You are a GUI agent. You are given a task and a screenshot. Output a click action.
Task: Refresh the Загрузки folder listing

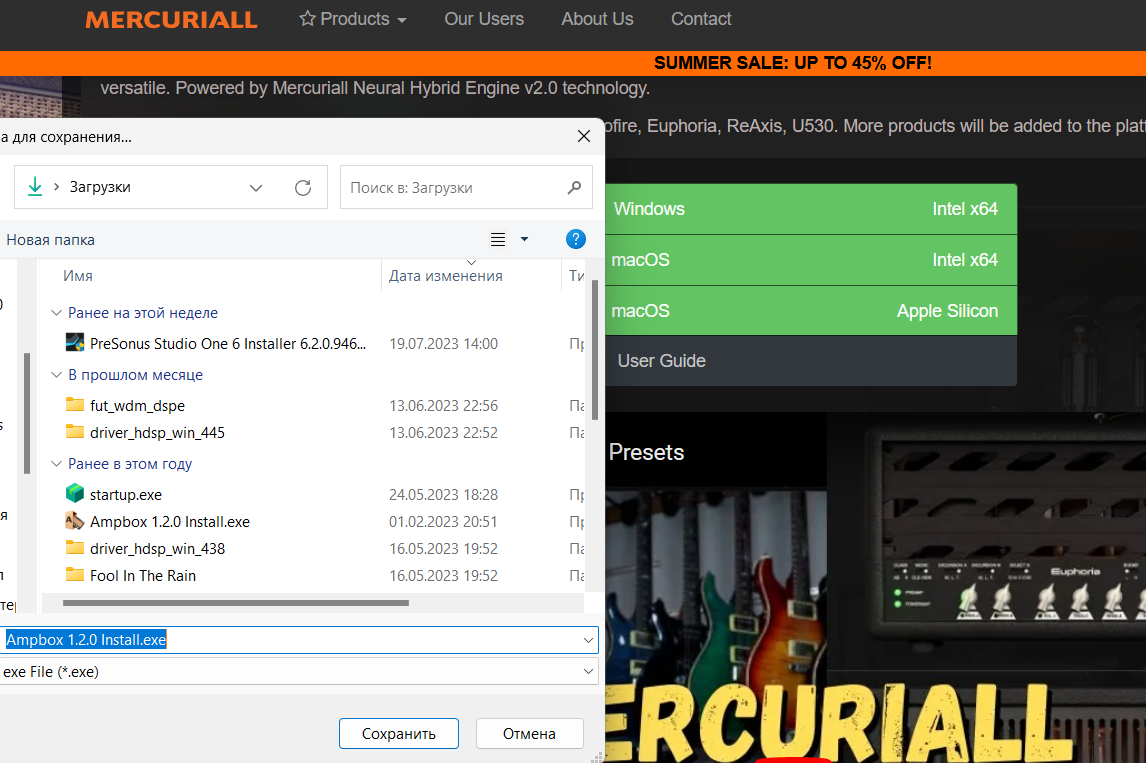[303, 188]
